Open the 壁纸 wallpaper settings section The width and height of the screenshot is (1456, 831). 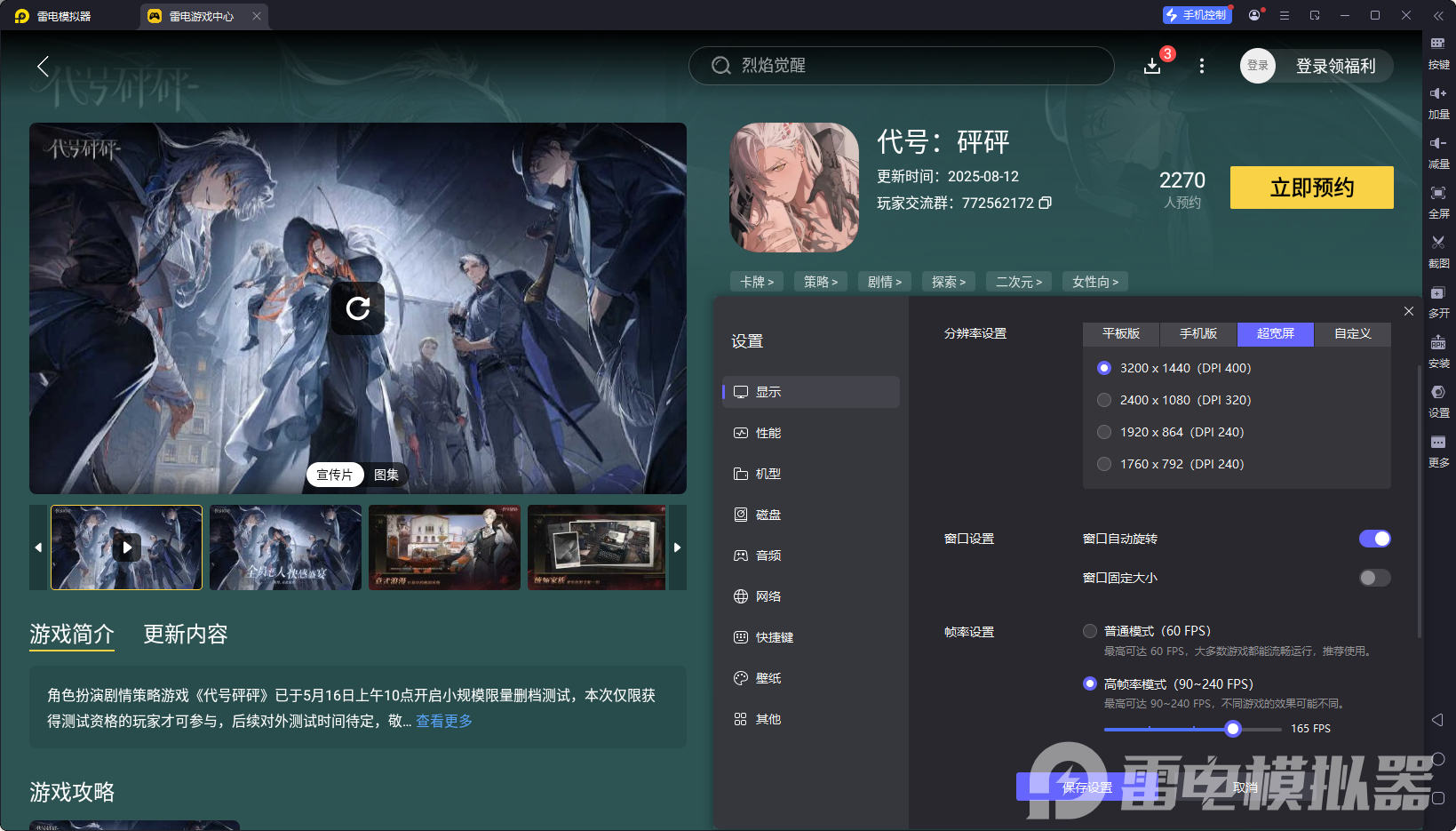pos(768,677)
